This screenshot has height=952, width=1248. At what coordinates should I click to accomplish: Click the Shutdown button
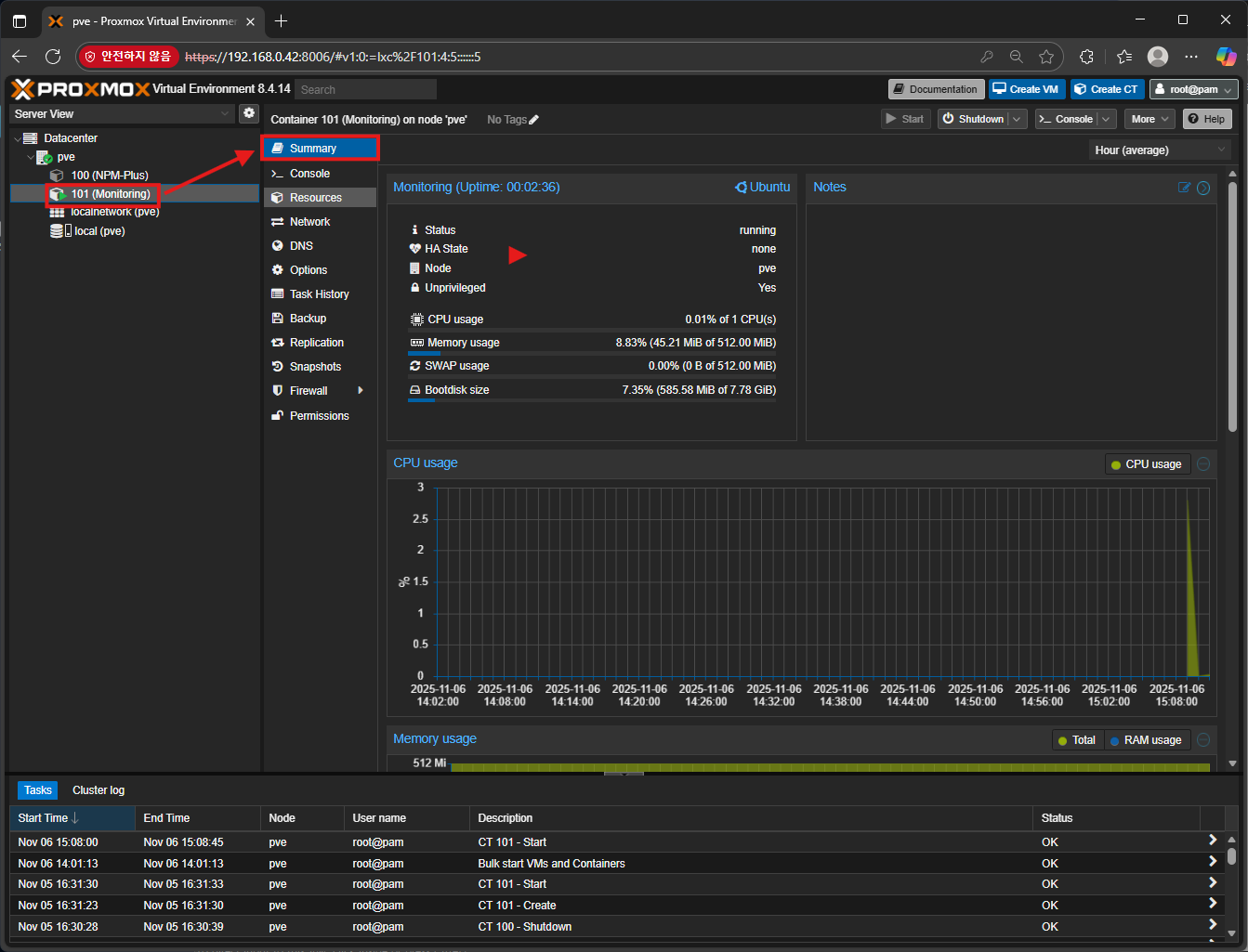[x=973, y=119]
